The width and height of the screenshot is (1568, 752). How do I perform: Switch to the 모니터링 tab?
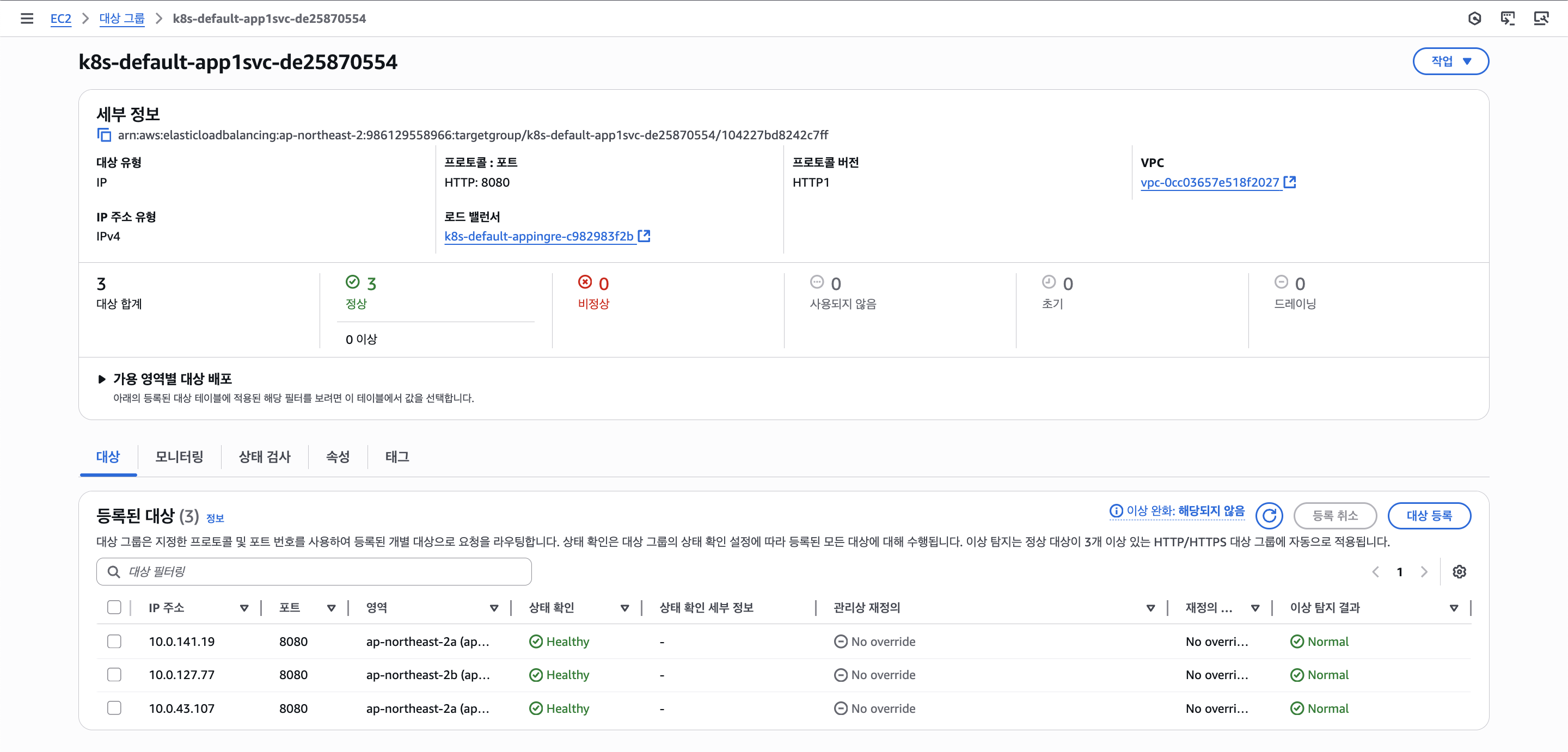coord(179,457)
